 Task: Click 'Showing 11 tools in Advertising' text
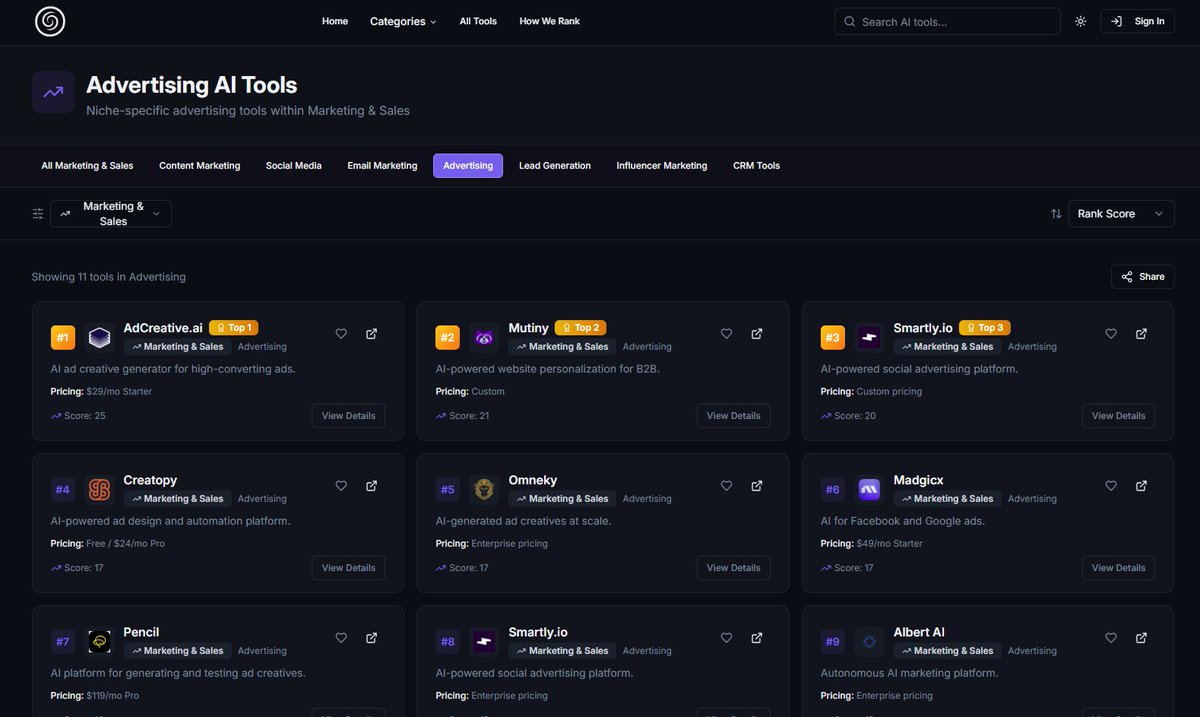(109, 277)
